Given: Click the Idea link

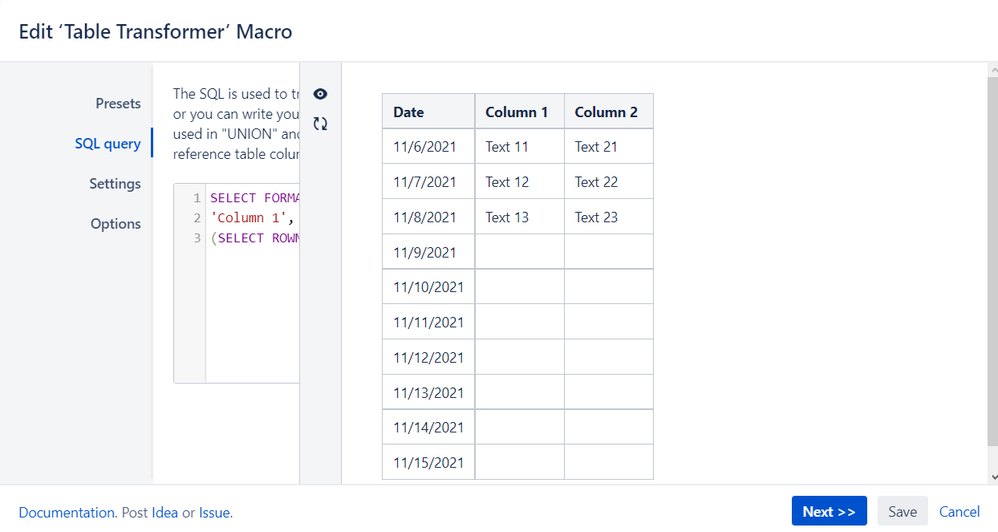Looking at the screenshot, I should point(165,513).
